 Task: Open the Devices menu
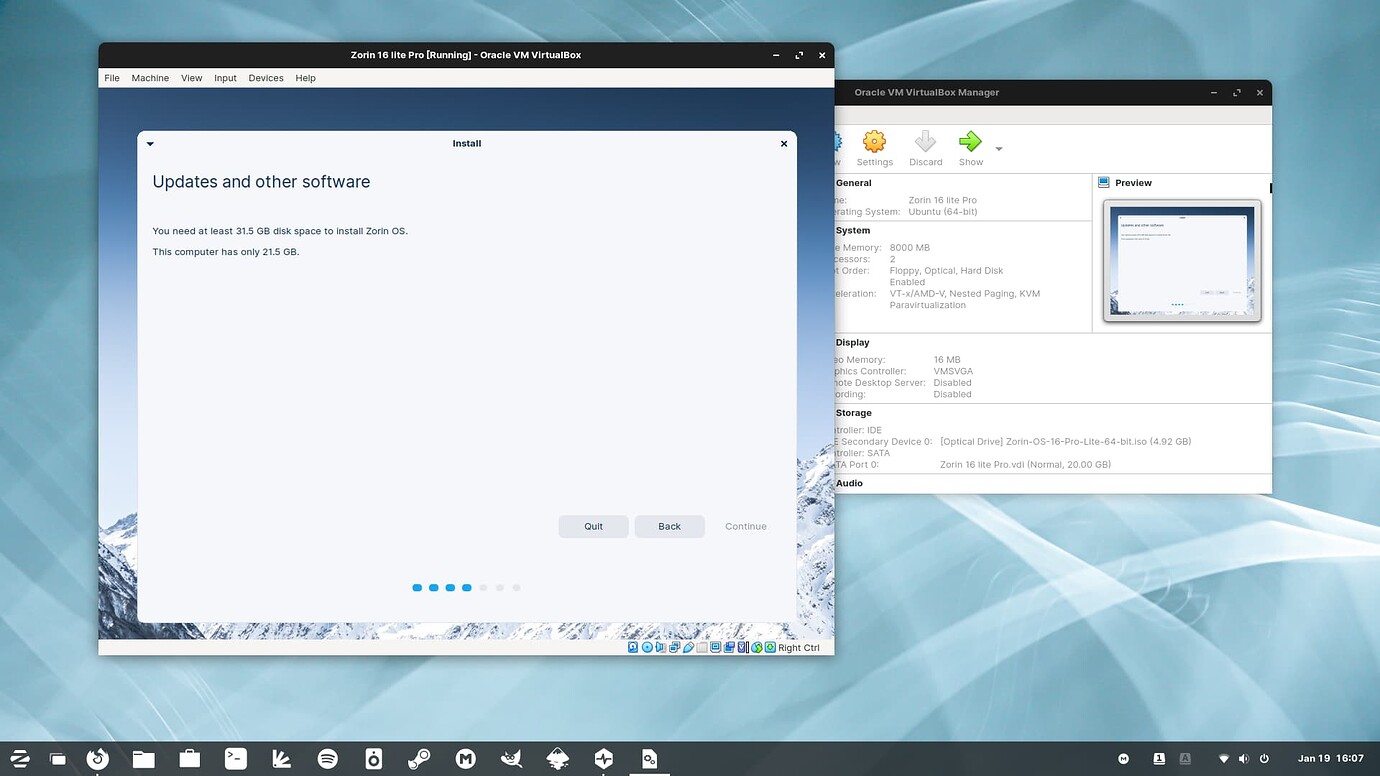pyautogui.click(x=265, y=77)
